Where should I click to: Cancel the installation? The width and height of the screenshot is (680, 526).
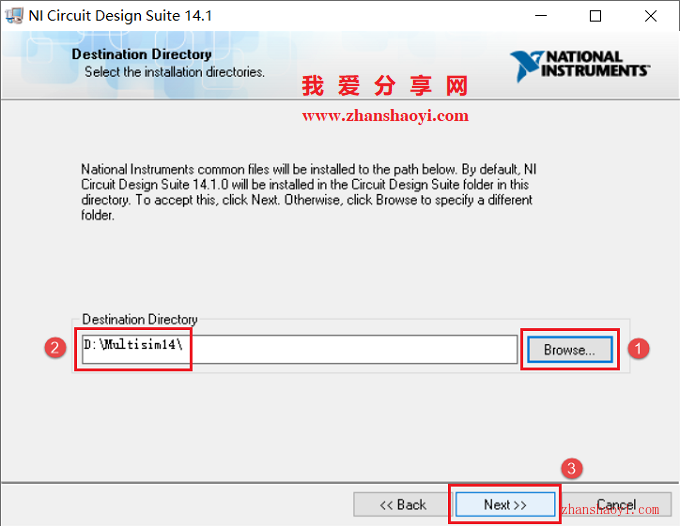pos(616,504)
